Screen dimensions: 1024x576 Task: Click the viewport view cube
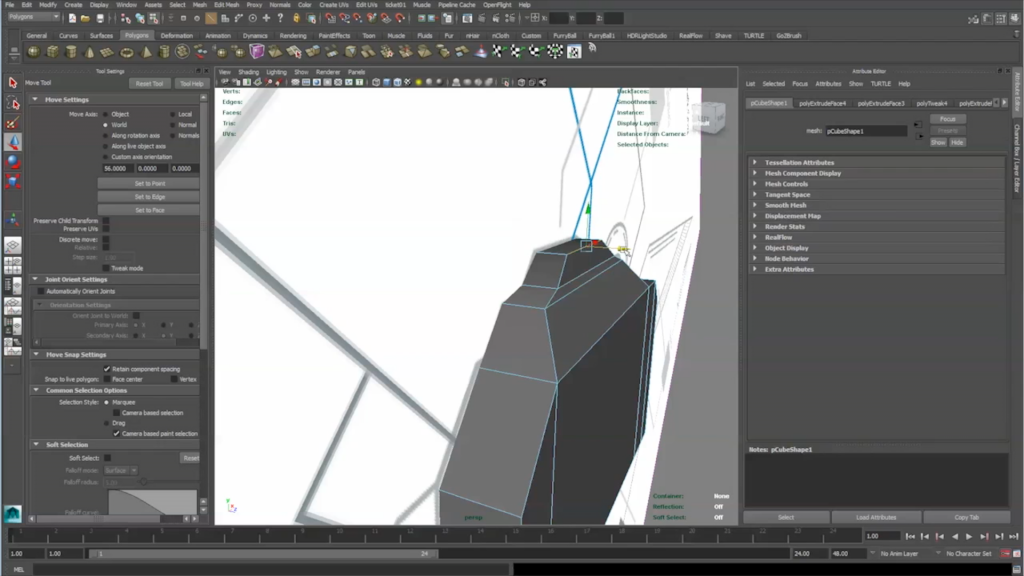pos(709,118)
